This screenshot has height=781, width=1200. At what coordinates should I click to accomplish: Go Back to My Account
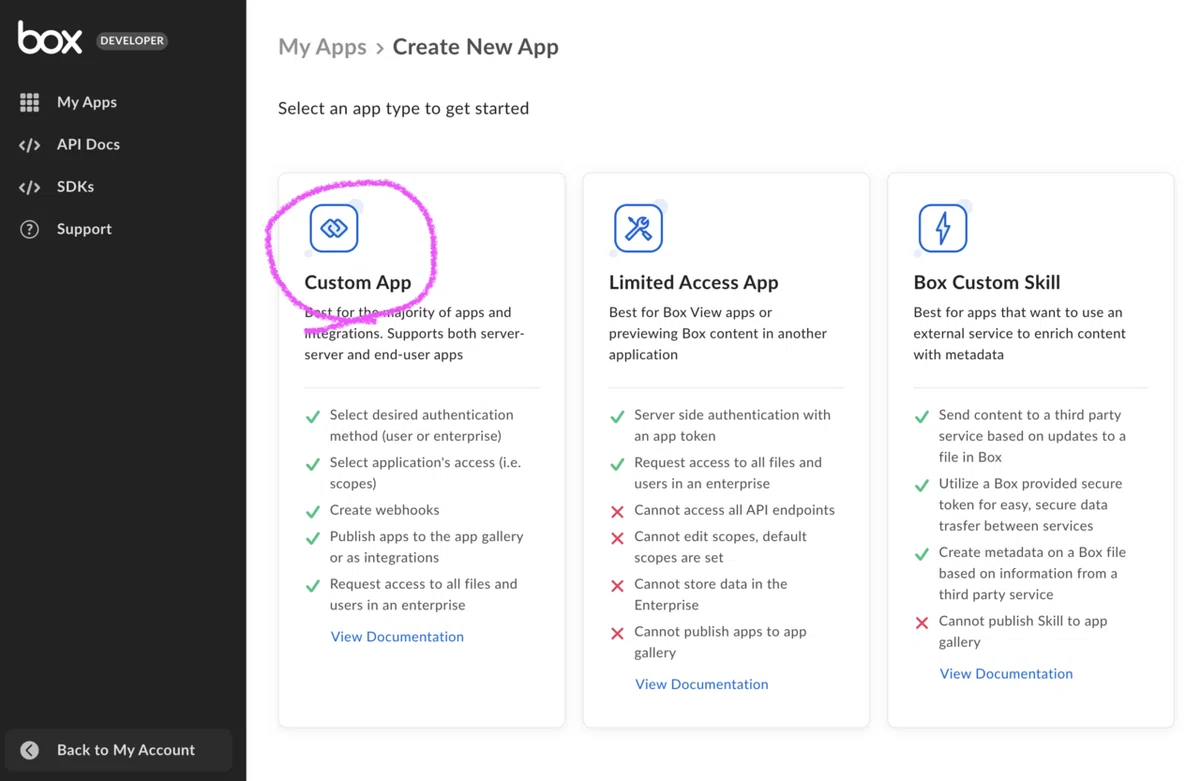[x=119, y=750]
